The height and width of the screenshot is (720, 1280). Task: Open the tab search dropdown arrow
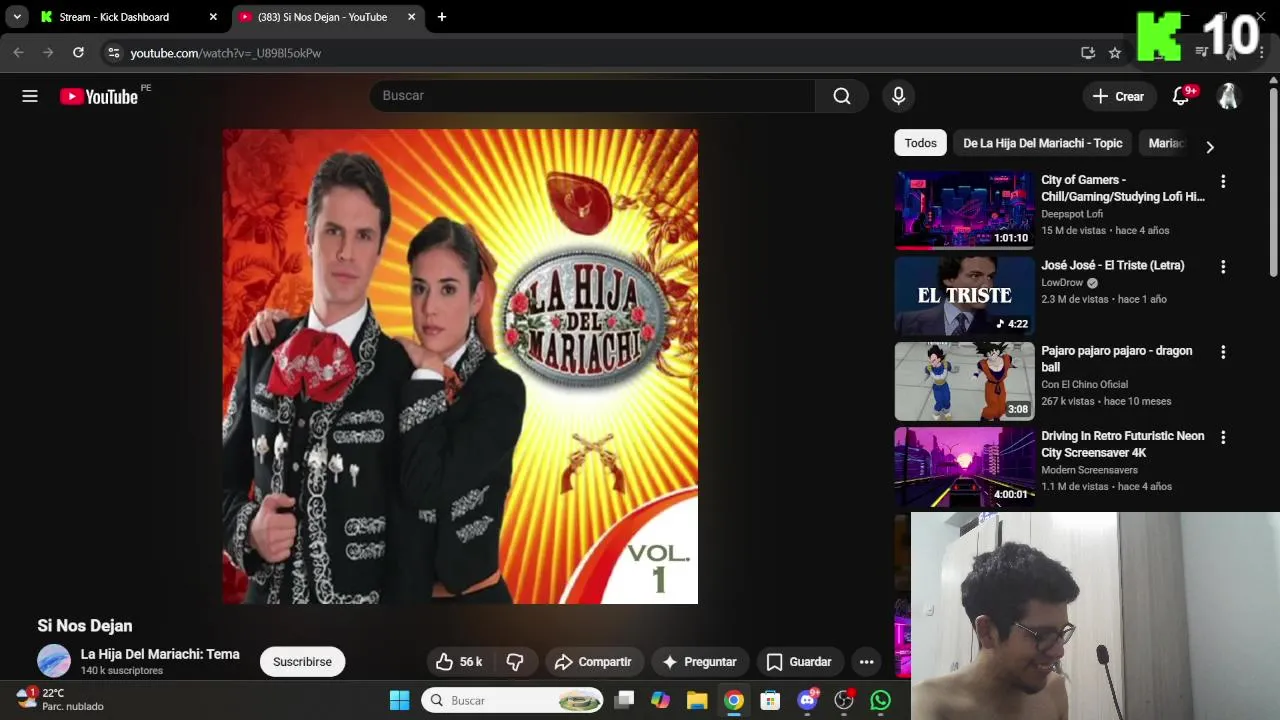tap(17, 17)
